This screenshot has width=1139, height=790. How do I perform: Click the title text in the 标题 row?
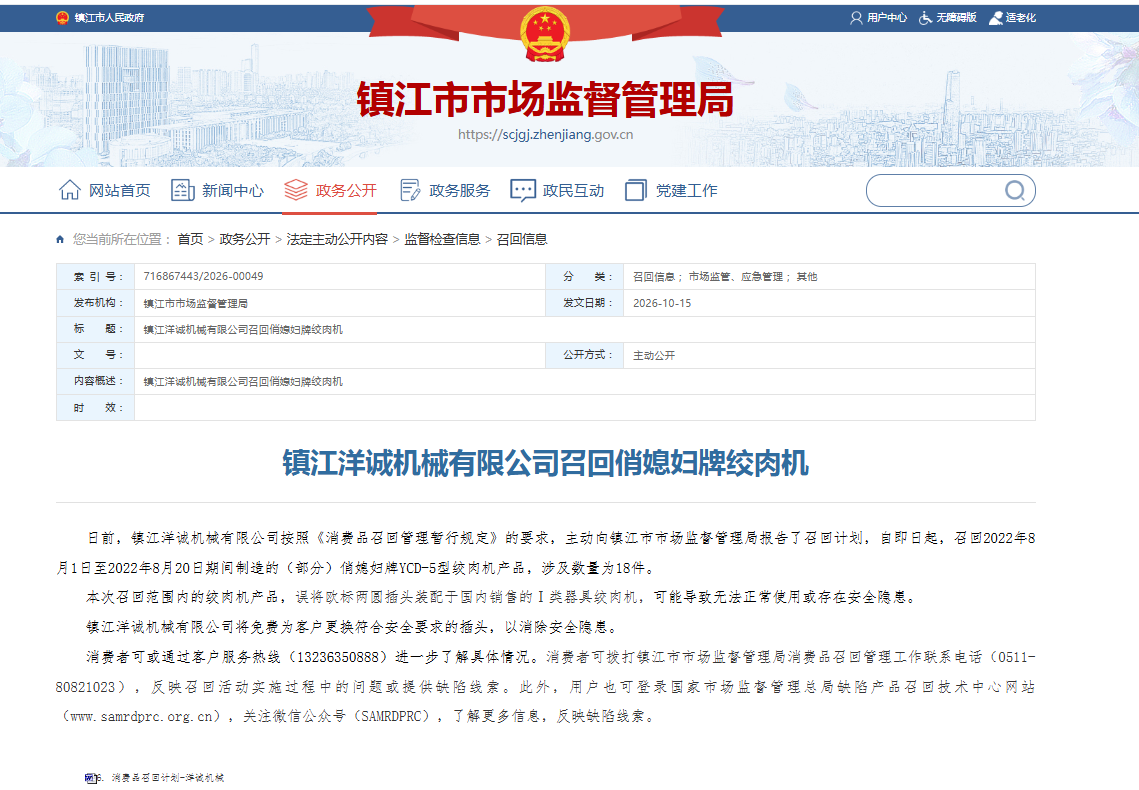243,330
